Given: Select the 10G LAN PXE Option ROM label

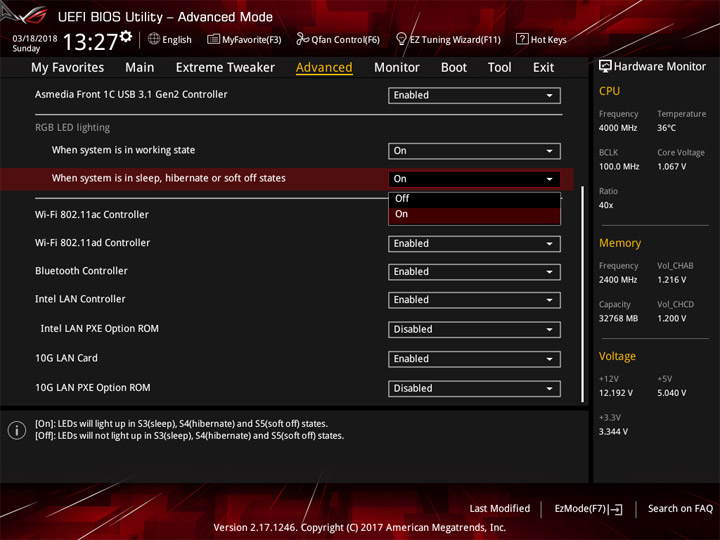Looking at the screenshot, I should 93,388.
